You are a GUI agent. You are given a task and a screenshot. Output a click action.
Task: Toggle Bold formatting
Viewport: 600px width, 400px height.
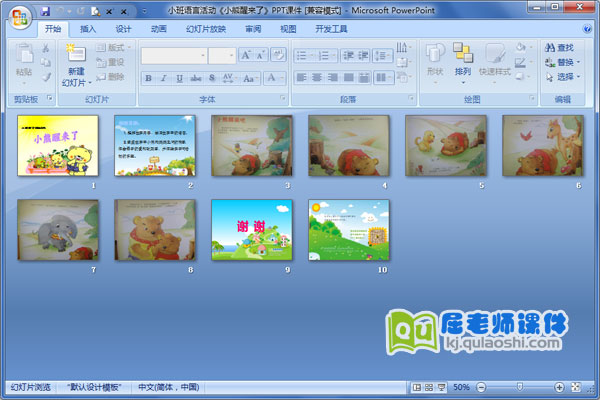(148, 78)
